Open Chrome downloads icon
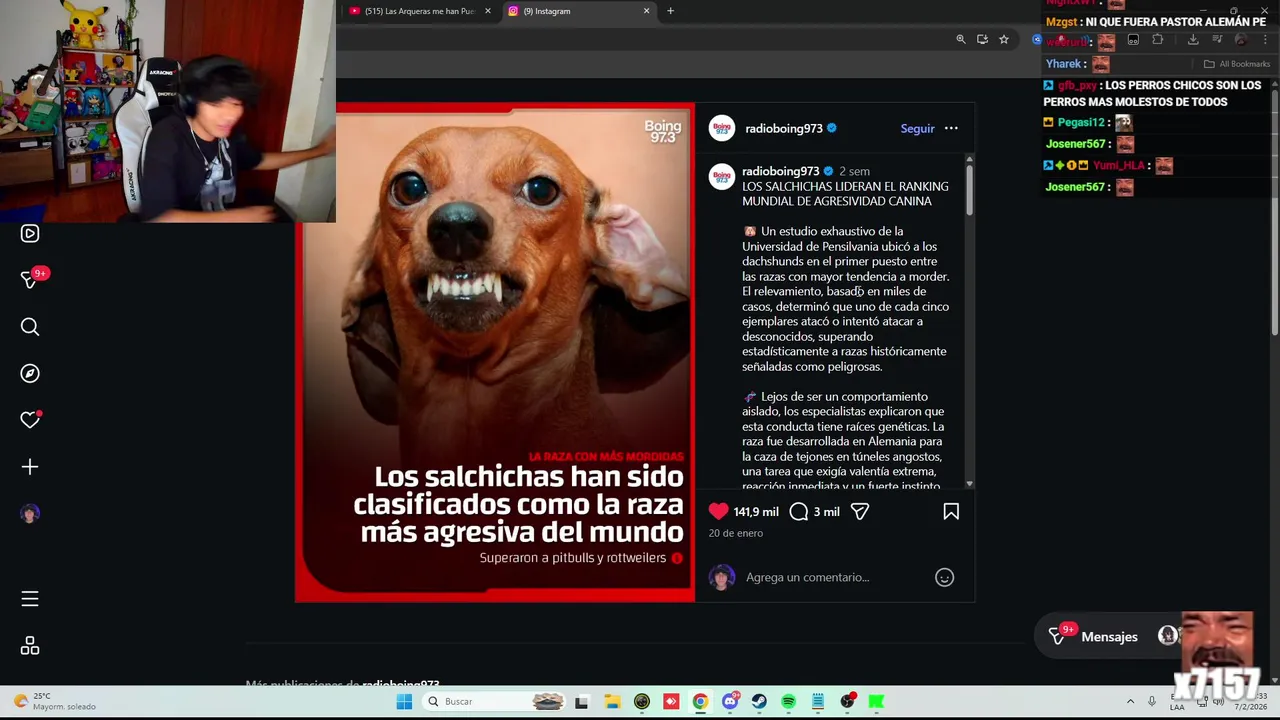1280x720 pixels. (x=1193, y=39)
